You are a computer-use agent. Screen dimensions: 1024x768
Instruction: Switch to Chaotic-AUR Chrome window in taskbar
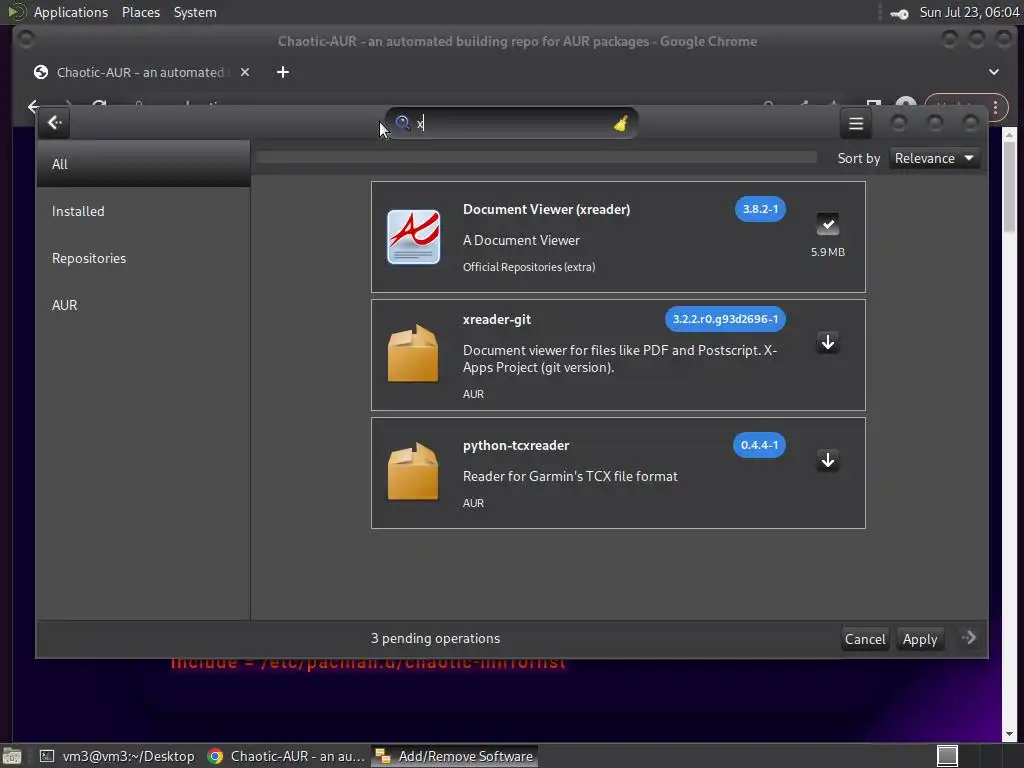[x=285, y=756]
